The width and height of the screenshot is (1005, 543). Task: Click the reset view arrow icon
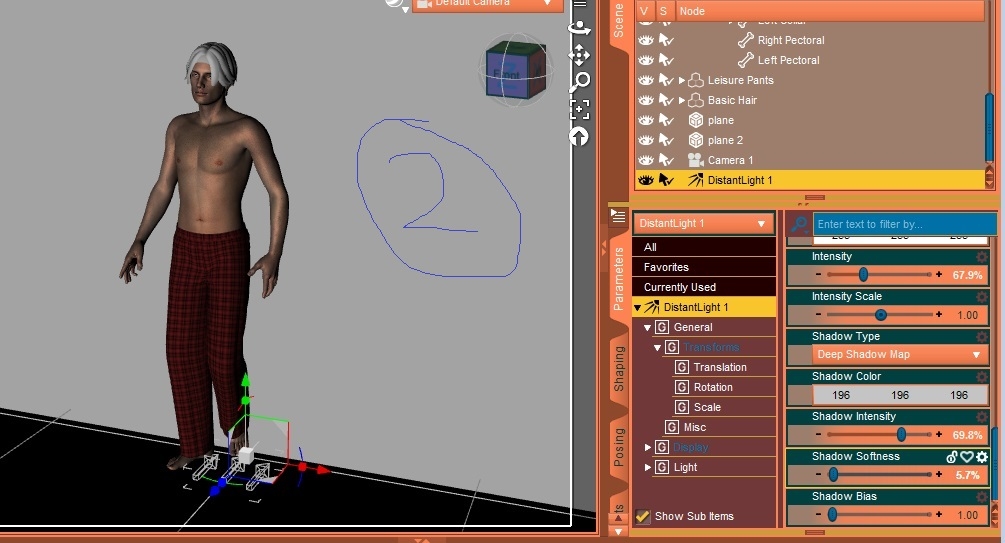579,137
